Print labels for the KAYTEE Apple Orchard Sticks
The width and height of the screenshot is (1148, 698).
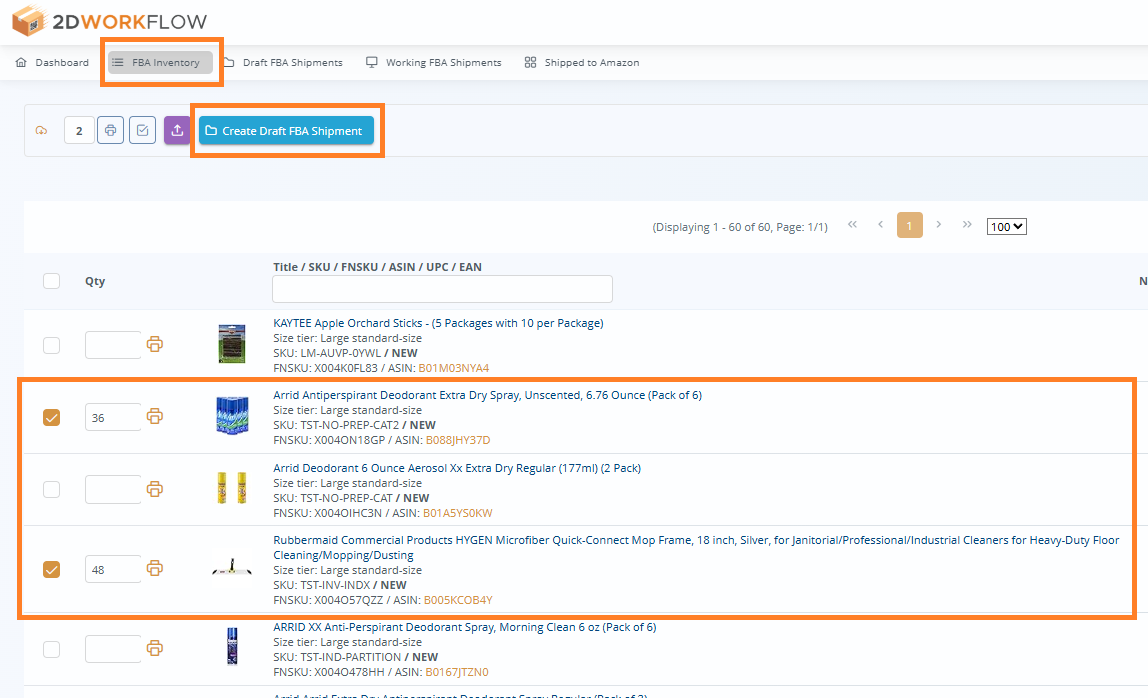[155, 344]
